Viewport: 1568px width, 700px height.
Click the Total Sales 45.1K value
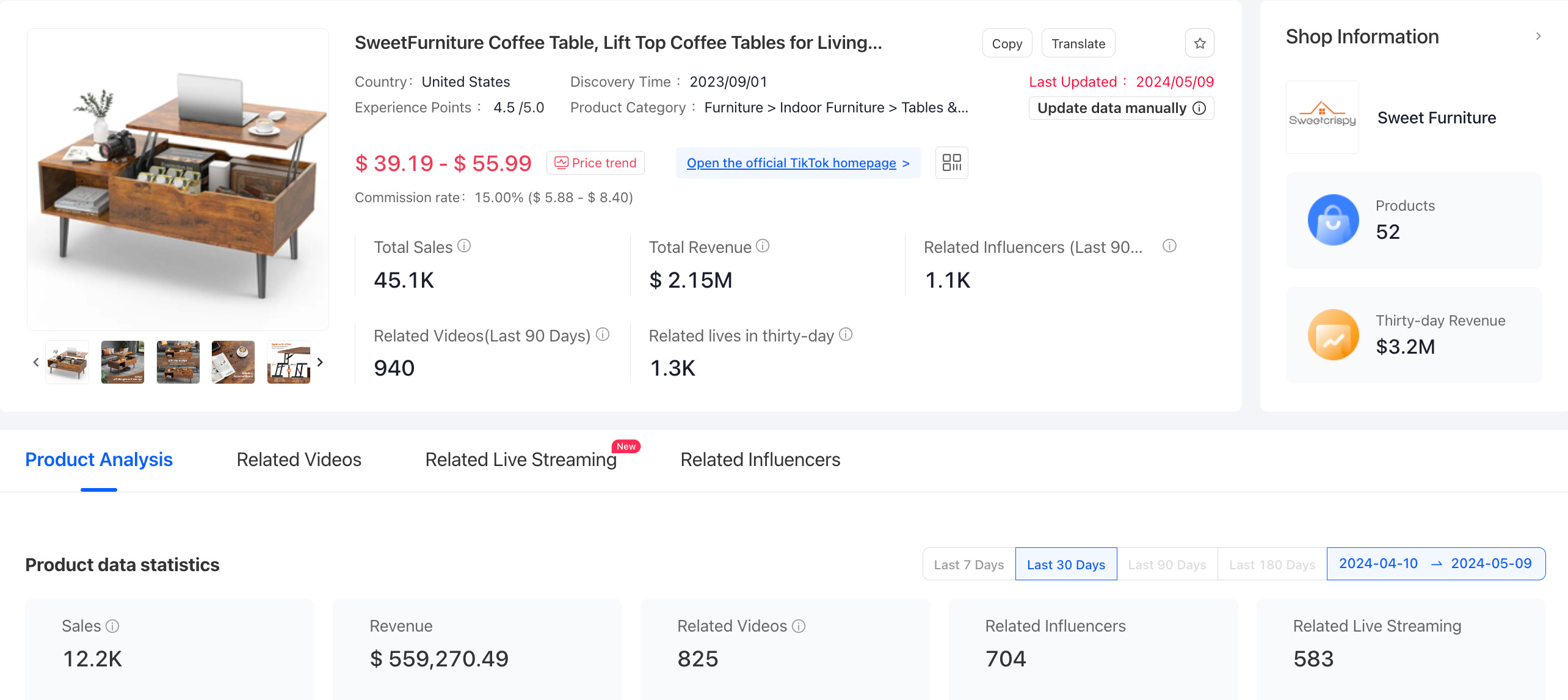[x=404, y=280]
